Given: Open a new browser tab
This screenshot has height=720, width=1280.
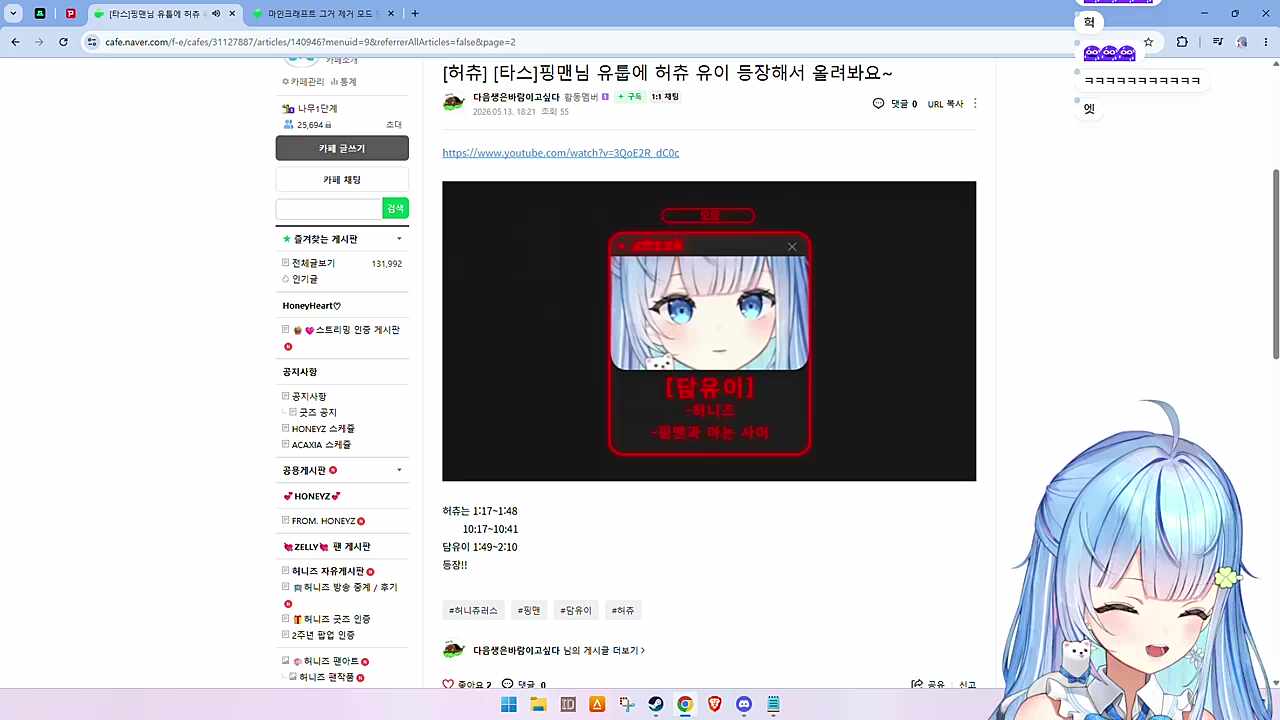Looking at the screenshot, I should (415, 14).
